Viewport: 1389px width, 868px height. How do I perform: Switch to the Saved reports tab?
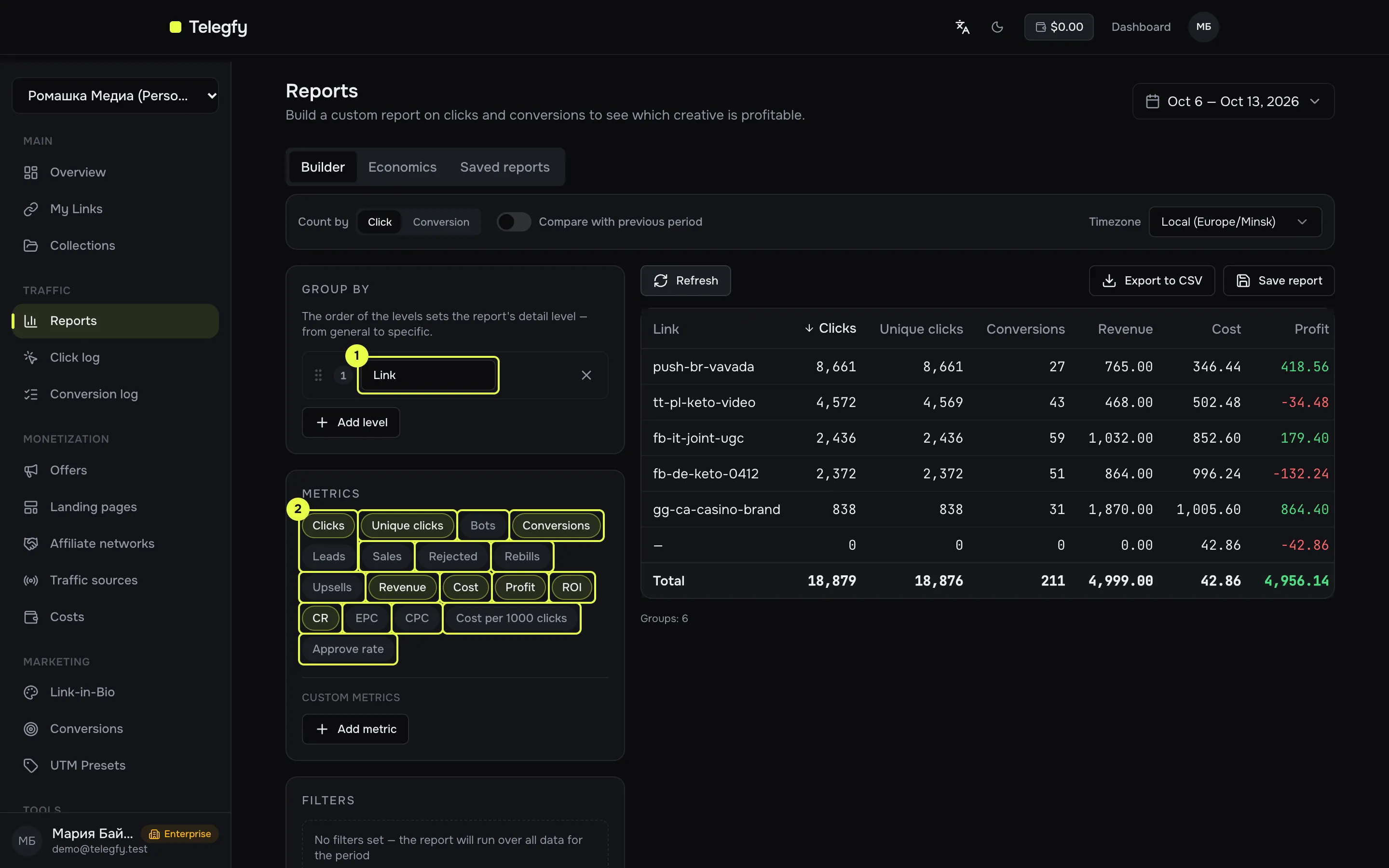click(504, 167)
